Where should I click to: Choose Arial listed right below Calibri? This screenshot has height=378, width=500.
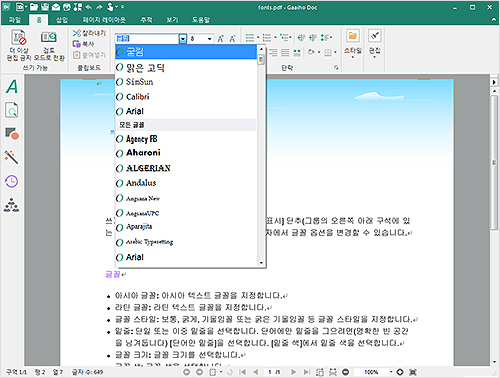[x=186, y=111]
